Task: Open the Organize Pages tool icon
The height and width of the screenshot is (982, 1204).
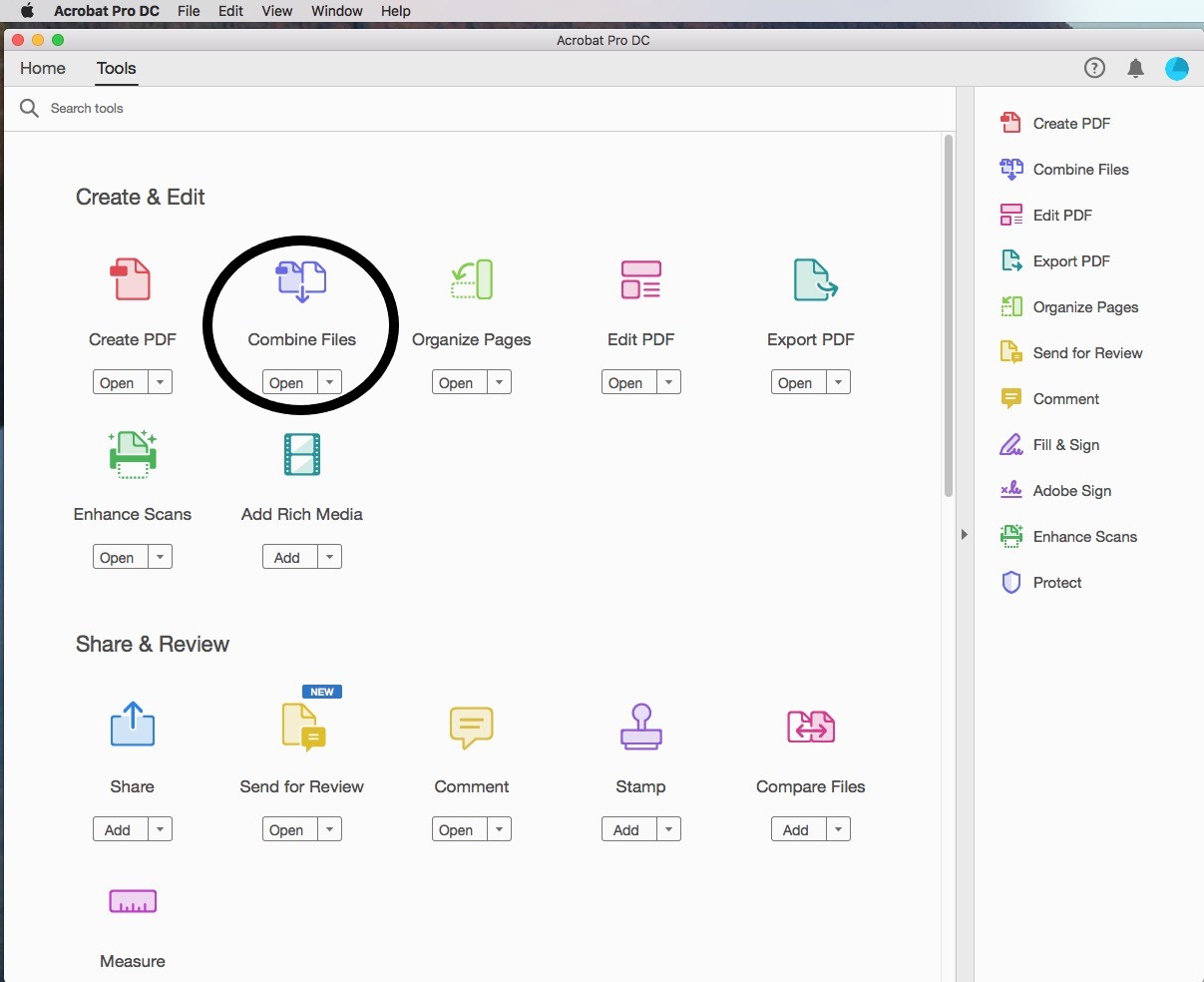Action: (471, 280)
